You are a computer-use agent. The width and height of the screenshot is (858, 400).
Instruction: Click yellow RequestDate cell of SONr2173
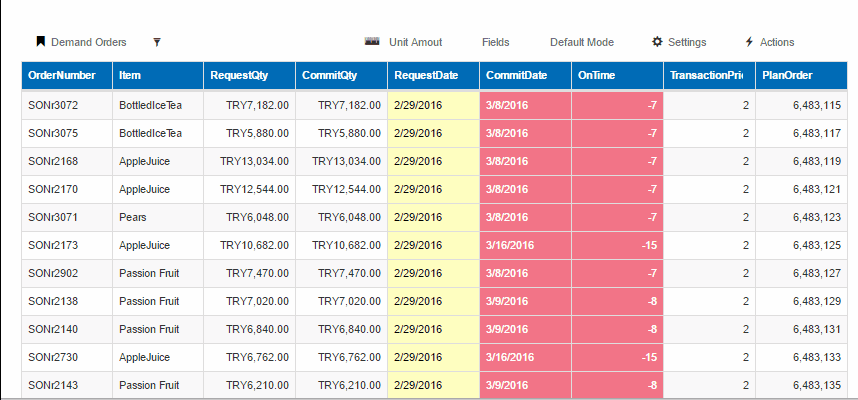(433, 245)
